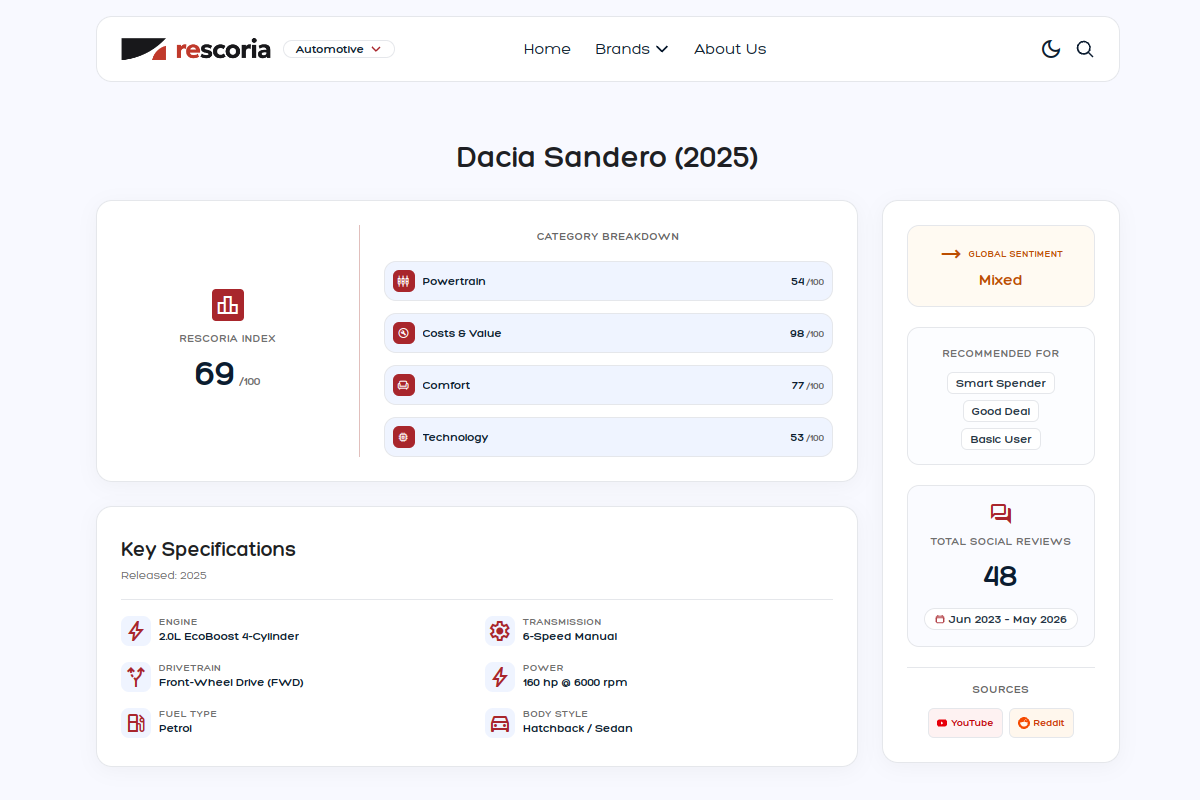
Task: Select the Costs & Value row
Action: coord(608,333)
